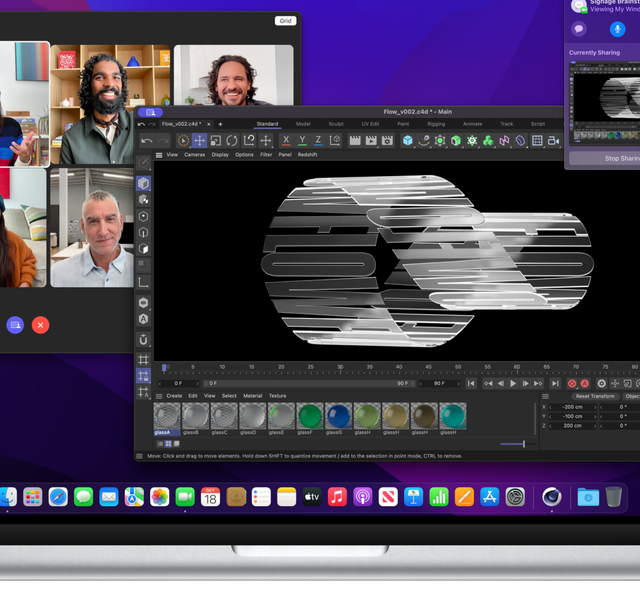Select Model mode cube in left palette
Image resolution: width=640 pixels, height=609 pixels.
click(143, 183)
